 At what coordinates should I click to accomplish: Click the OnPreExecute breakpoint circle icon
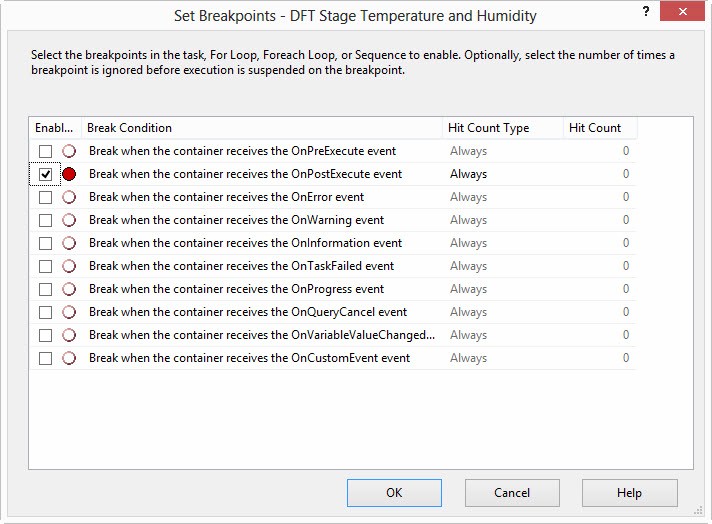69,151
